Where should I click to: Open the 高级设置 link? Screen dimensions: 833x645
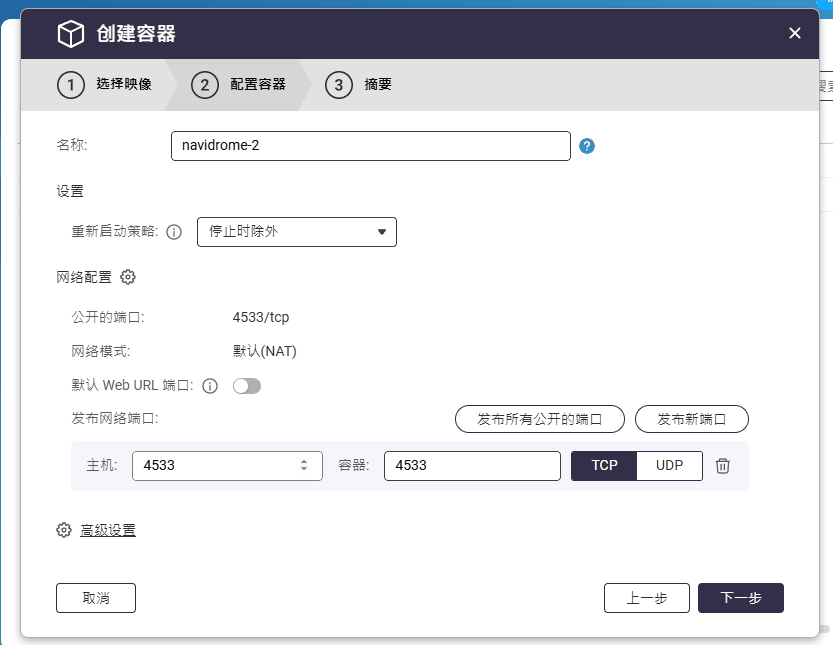108,530
